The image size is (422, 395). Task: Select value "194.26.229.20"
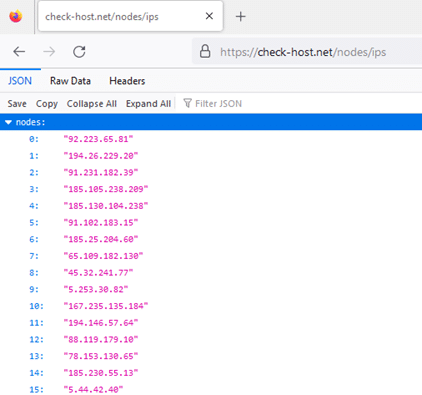pyautogui.click(x=101, y=156)
